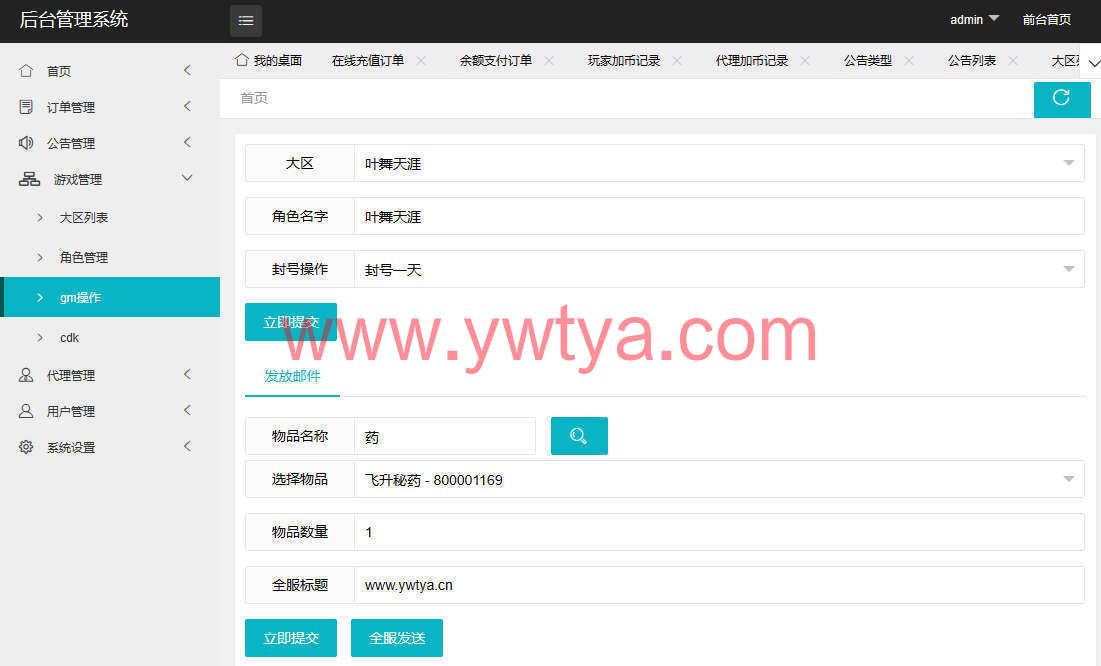1101x666 pixels.
Task: Click the search magnifier button next to 物品名称
Action: 579,436
